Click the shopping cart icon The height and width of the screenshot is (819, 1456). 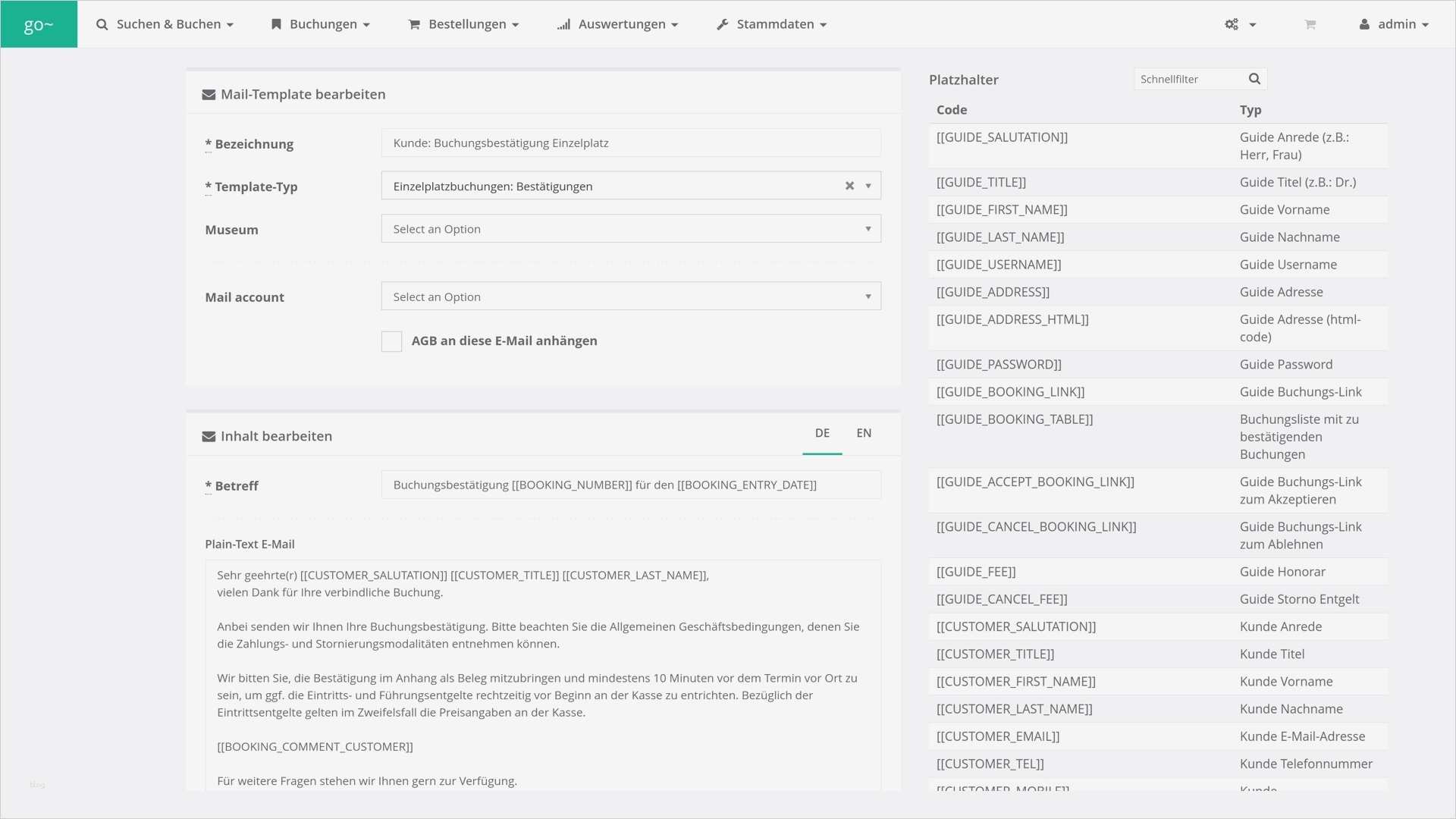pos(1310,24)
